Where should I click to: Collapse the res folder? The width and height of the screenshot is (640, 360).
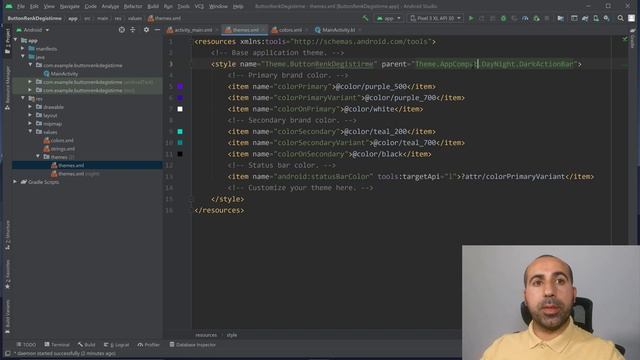point(23,98)
